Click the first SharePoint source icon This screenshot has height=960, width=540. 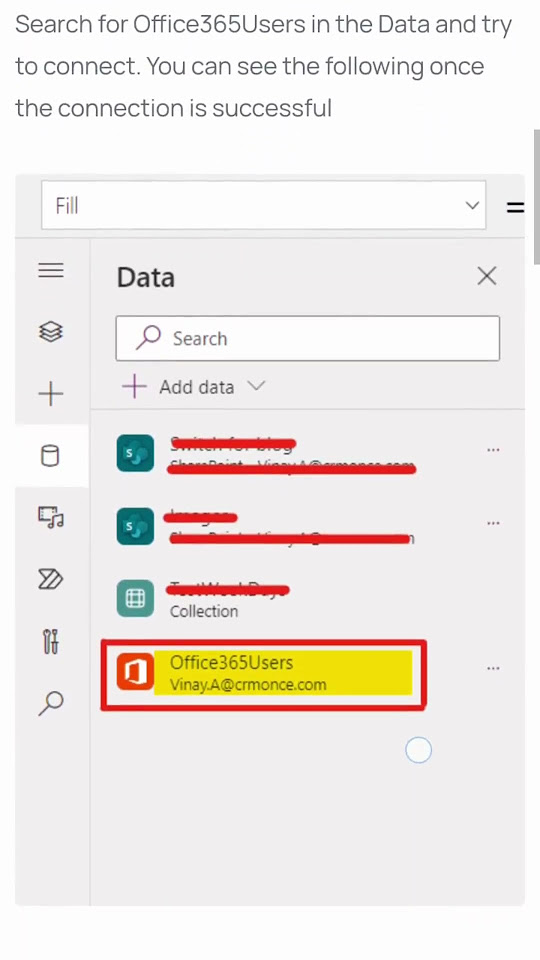pyautogui.click(x=135, y=453)
